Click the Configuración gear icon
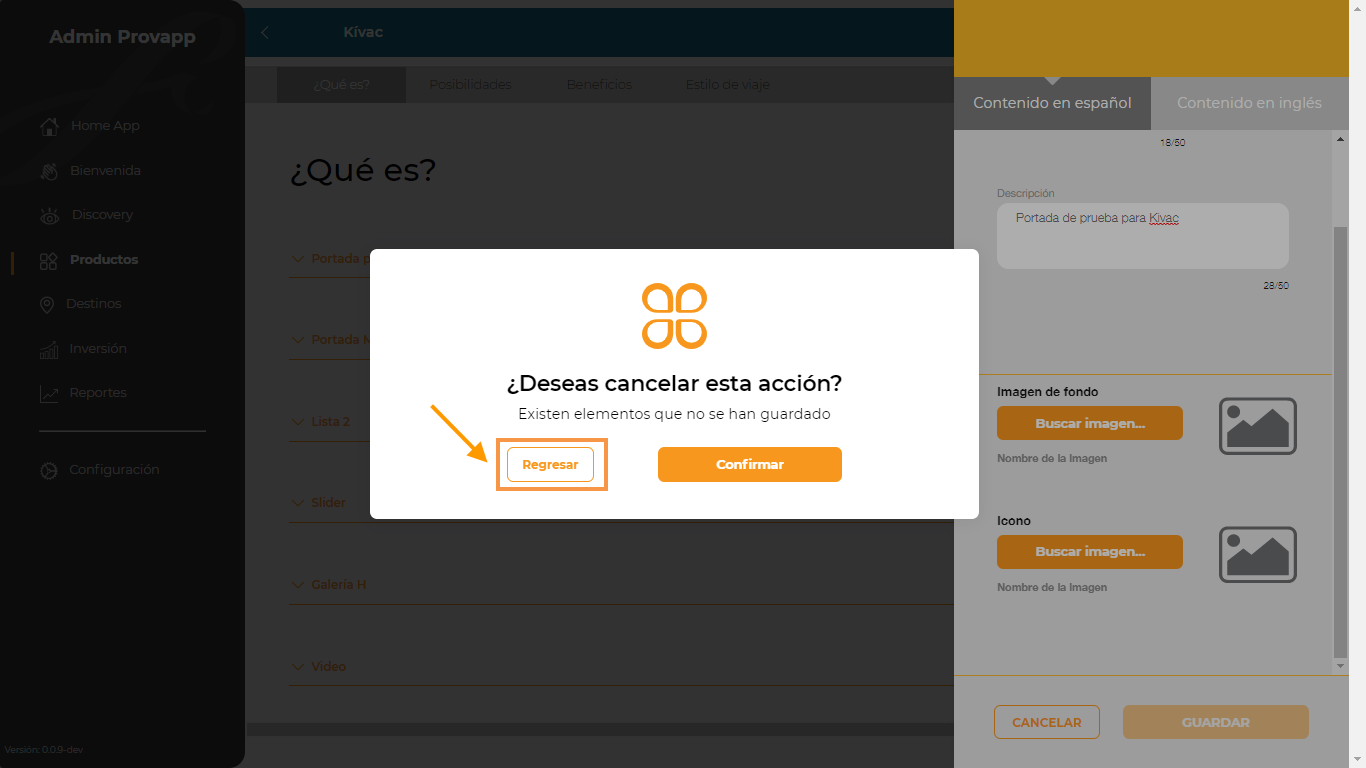The height and width of the screenshot is (768, 1366). [x=49, y=470]
